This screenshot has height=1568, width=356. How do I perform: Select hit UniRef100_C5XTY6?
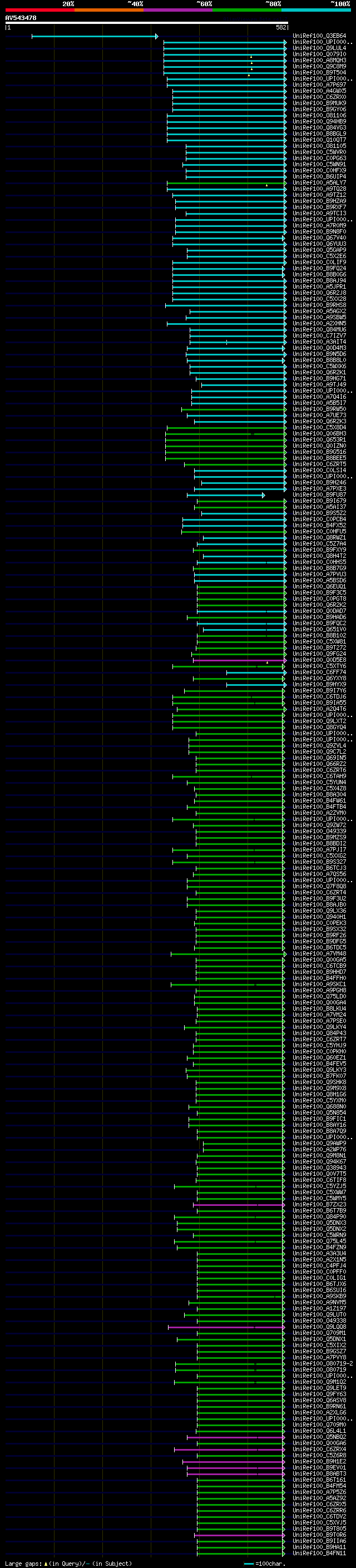pyautogui.click(x=319, y=666)
